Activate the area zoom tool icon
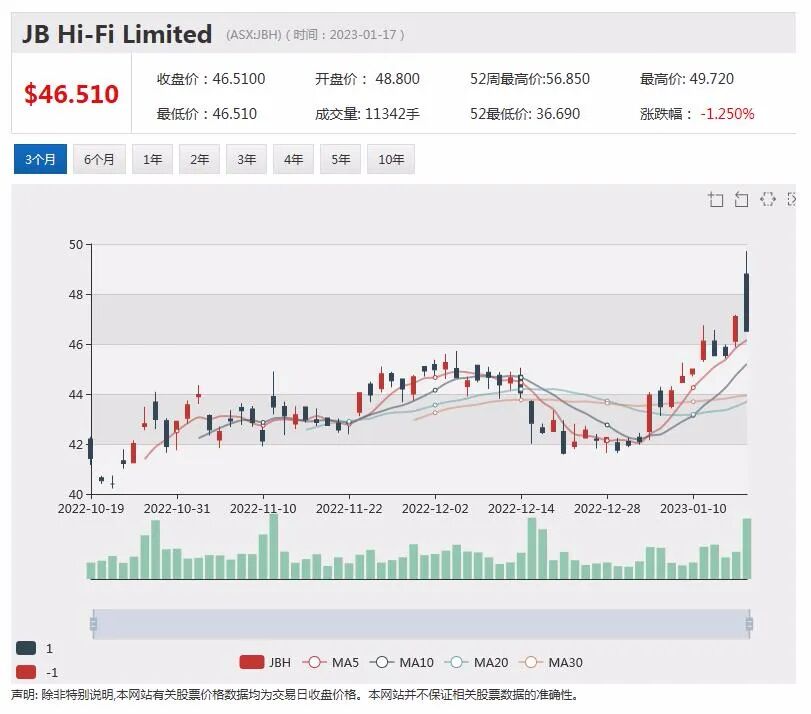This screenshot has height=714, width=811. (x=715, y=199)
